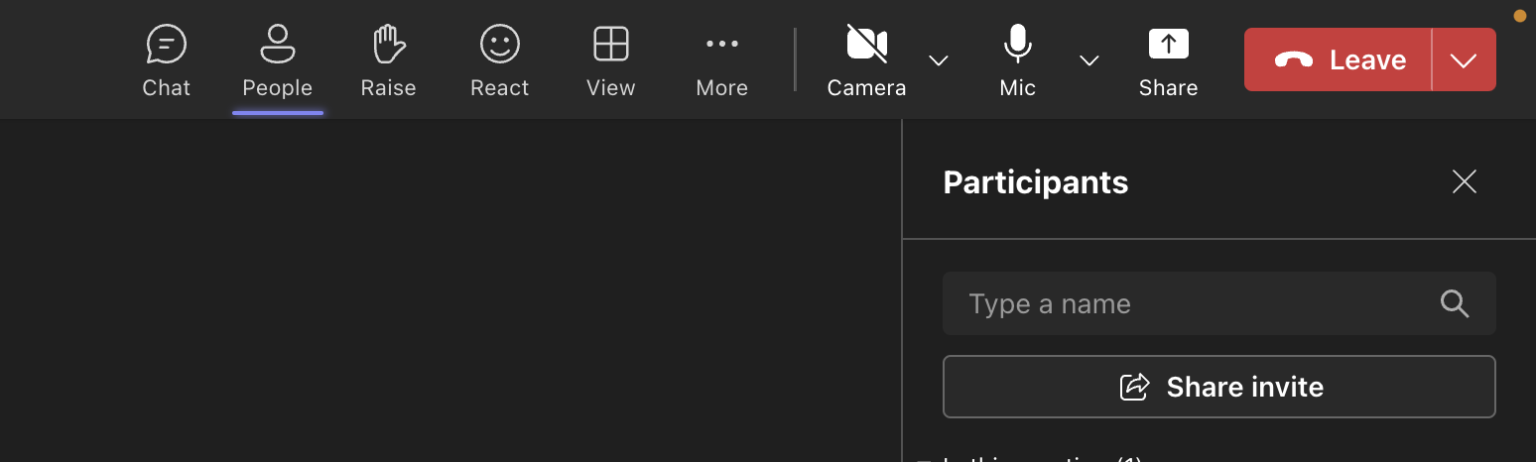Open the More actions menu

pyautogui.click(x=721, y=60)
